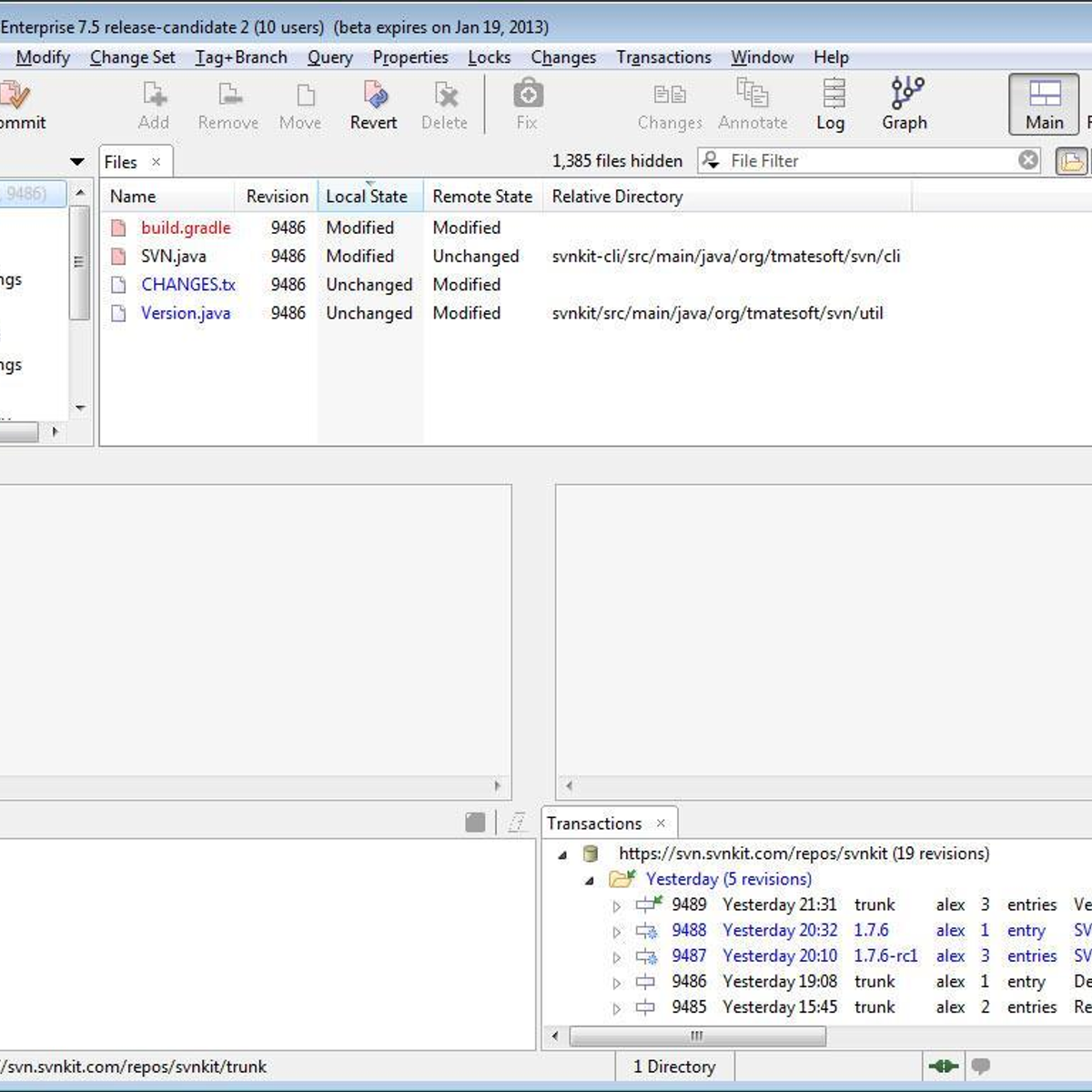Click the Transactions scroll left arrow
1092x1092 pixels.
[x=555, y=1036]
